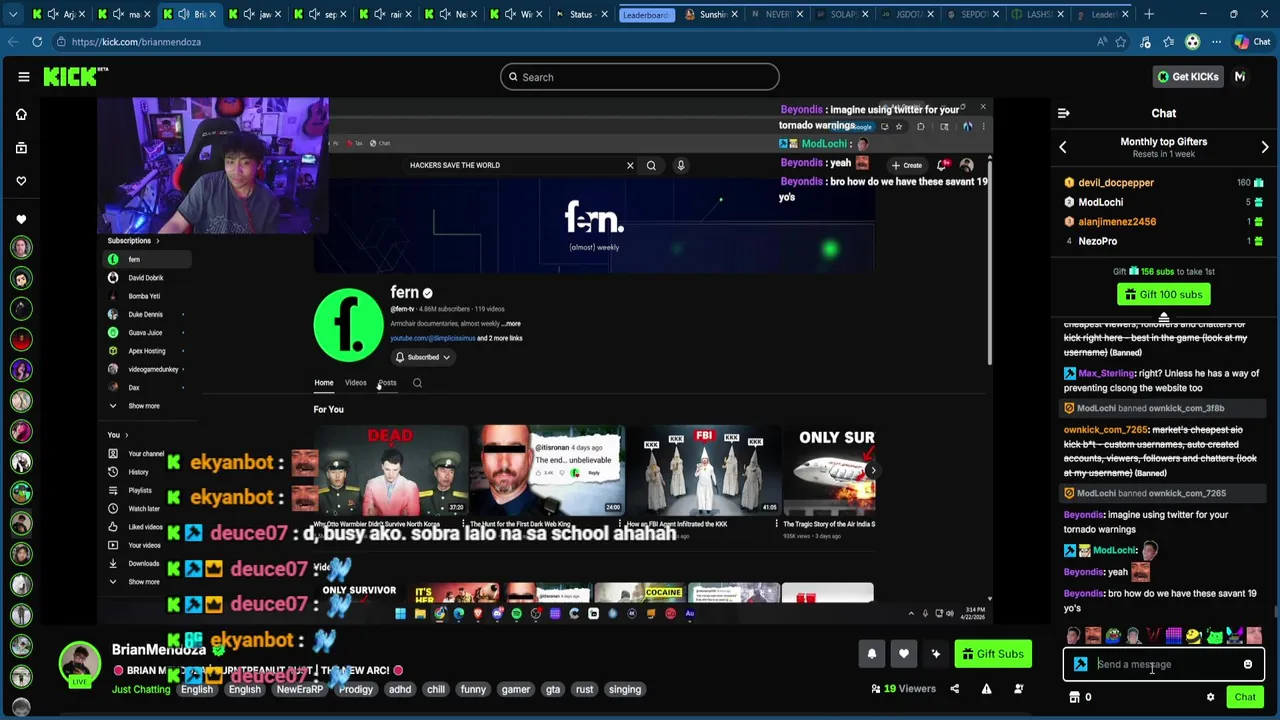Select Videos tab on fern channel
The width and height of the screenshot is (1280, 720).
355,383
